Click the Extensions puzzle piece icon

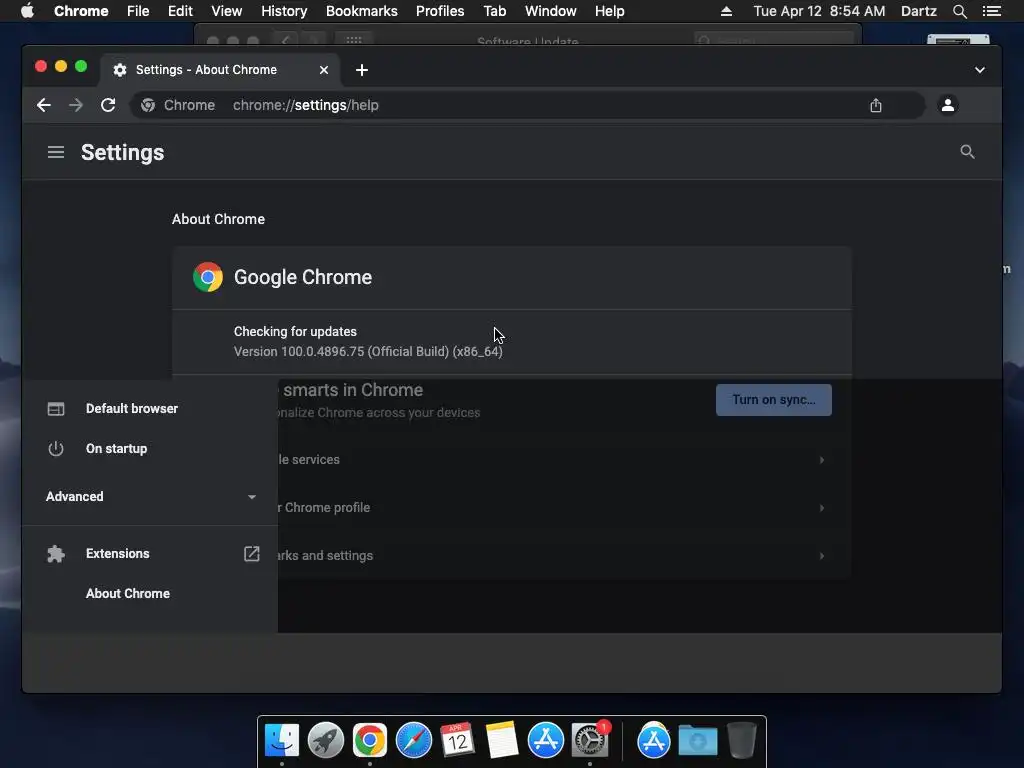point(56,554)
